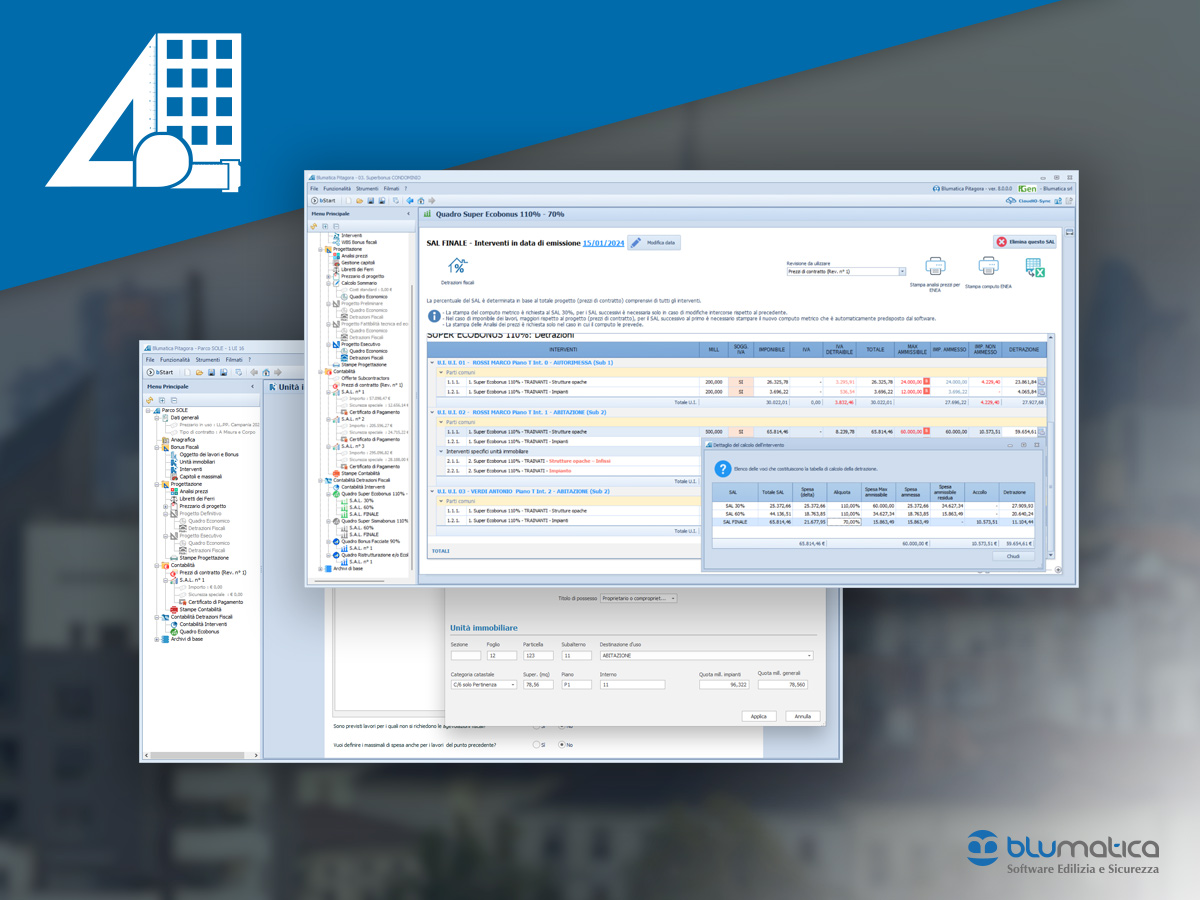The height and width of the screenshot is (900, 1200).
Task: Click the Chiudi button in calculation dialog
Action: 1013,556
